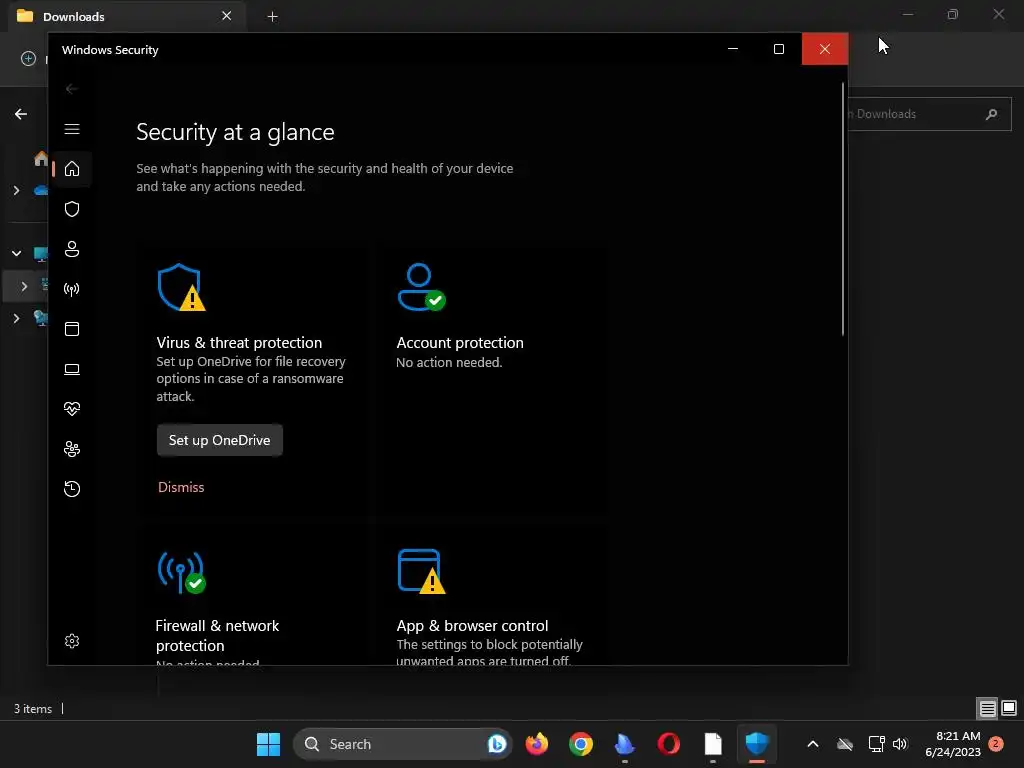1024x768 pixels.
Task: Open Account protection person sidebar icon
Action: (72, 249)
